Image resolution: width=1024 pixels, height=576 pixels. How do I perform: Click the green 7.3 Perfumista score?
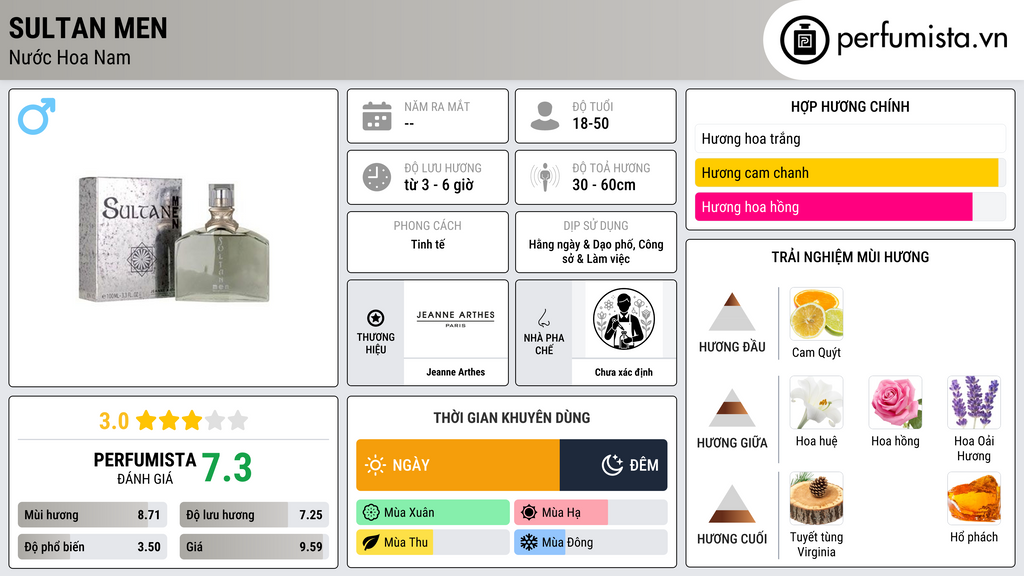click(x=227, y=468)
